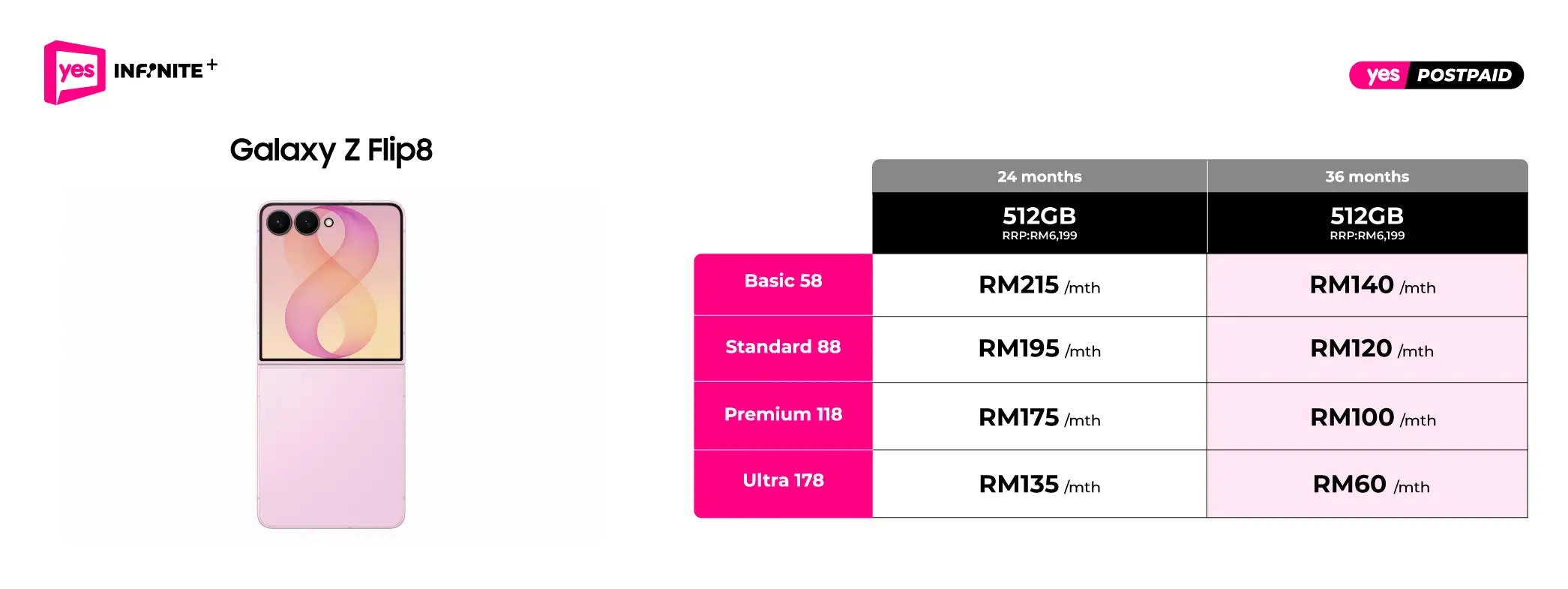The width and height of the screenshot is (1568, 589).
Task: Click the RM215 /mth price cell
Action: tap(1039, 285)
